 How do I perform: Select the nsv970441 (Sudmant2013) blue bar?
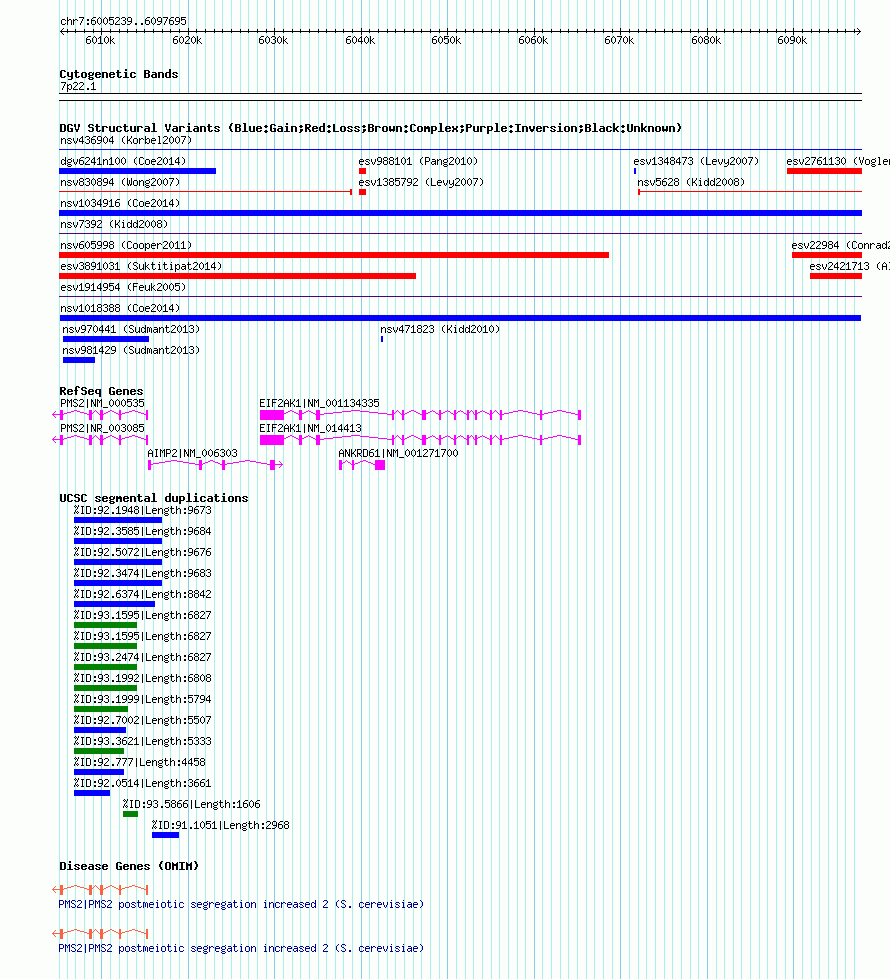tap(106, 339)
